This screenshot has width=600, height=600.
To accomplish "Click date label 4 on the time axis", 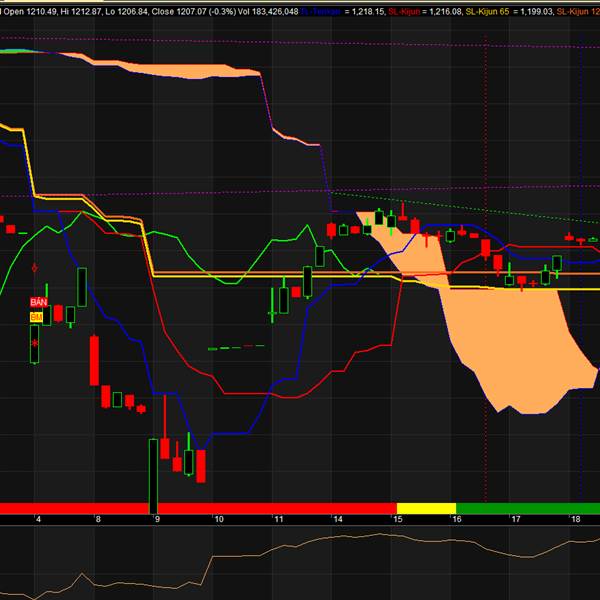I will tap(38, 519).
